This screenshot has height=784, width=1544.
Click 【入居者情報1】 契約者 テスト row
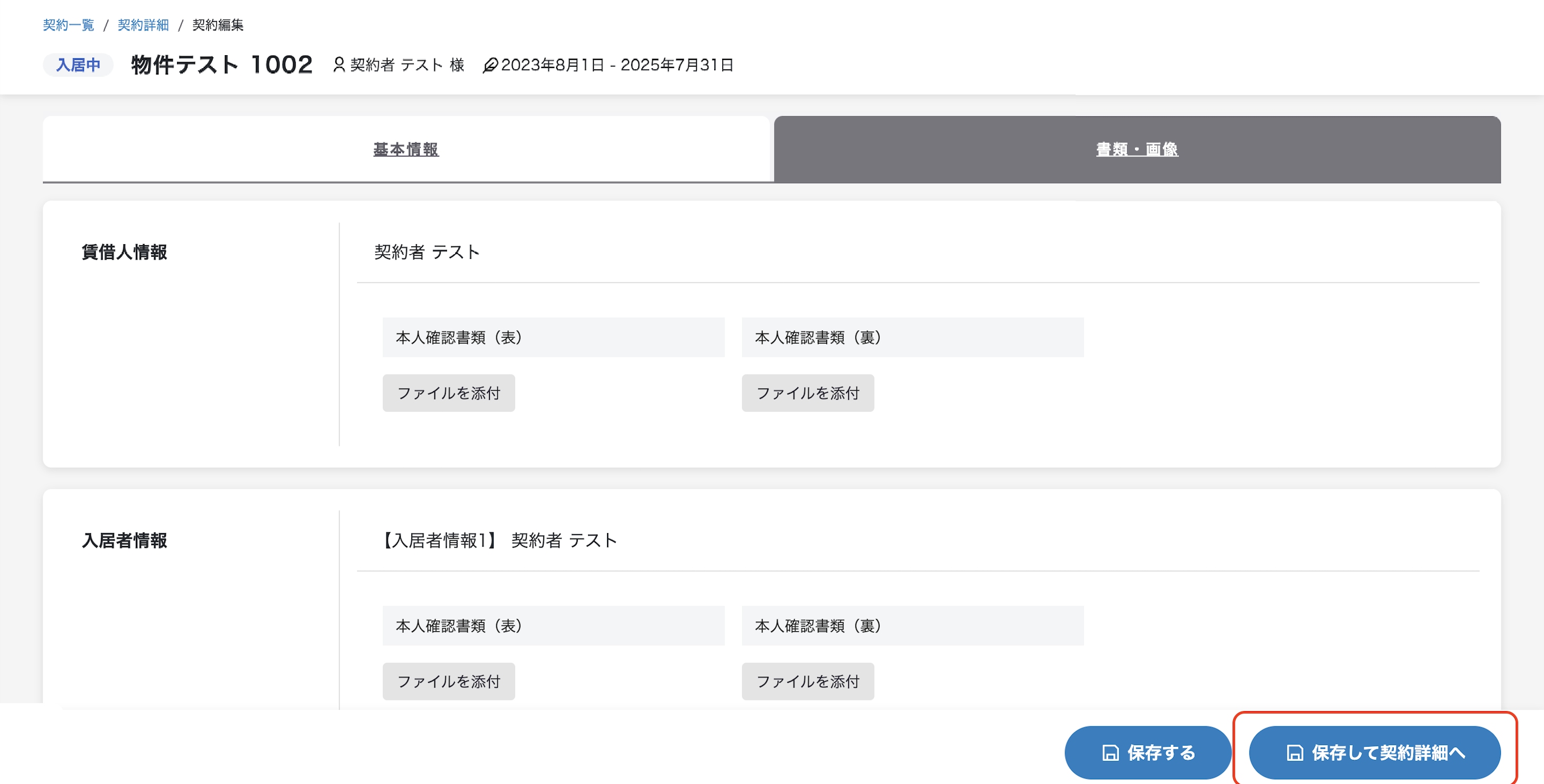499,540
